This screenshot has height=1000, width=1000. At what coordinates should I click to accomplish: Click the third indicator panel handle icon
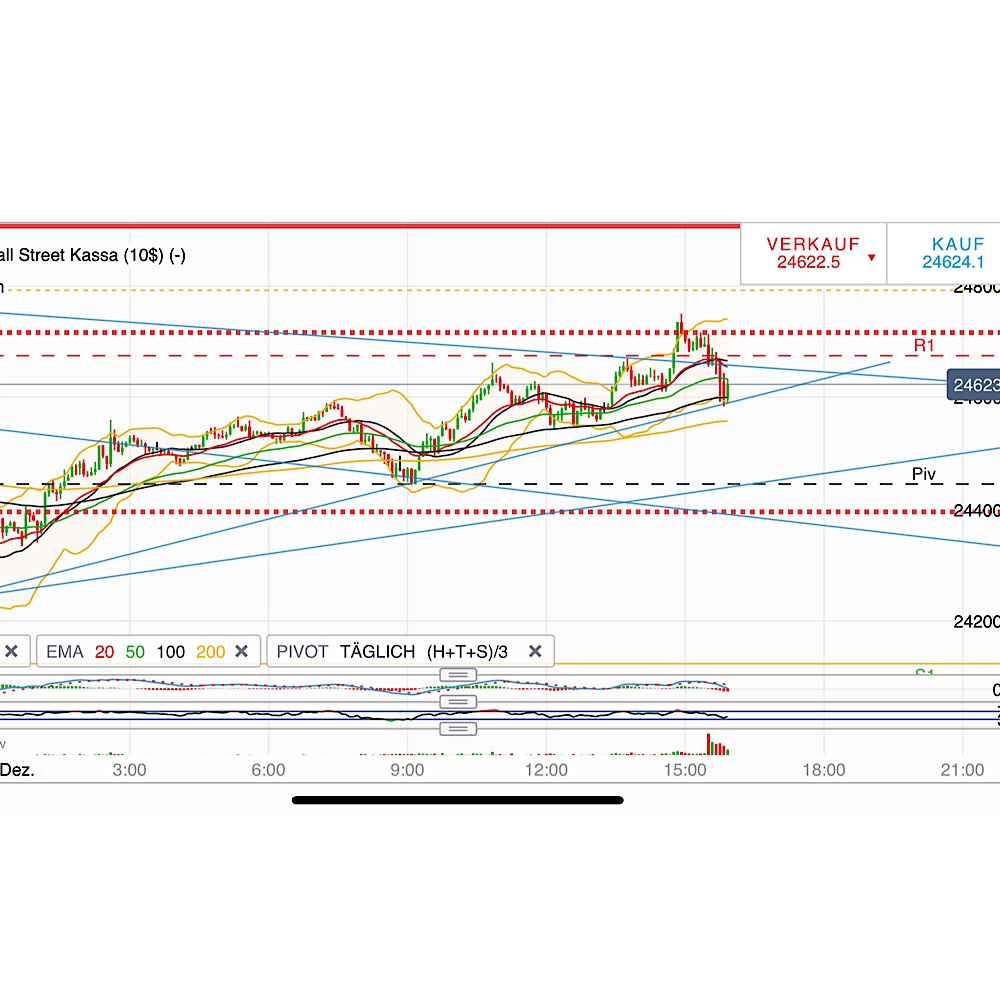457,728
